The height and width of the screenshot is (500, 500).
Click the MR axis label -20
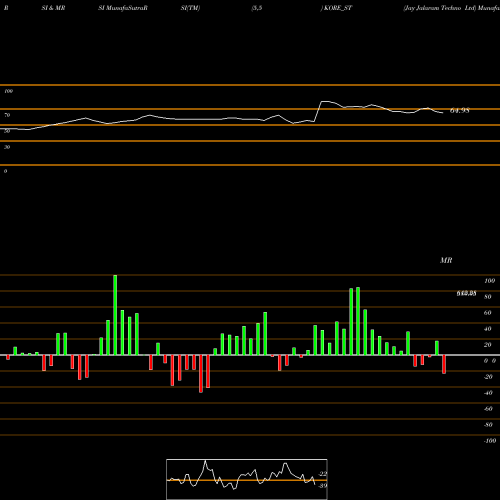coord(488,377)
